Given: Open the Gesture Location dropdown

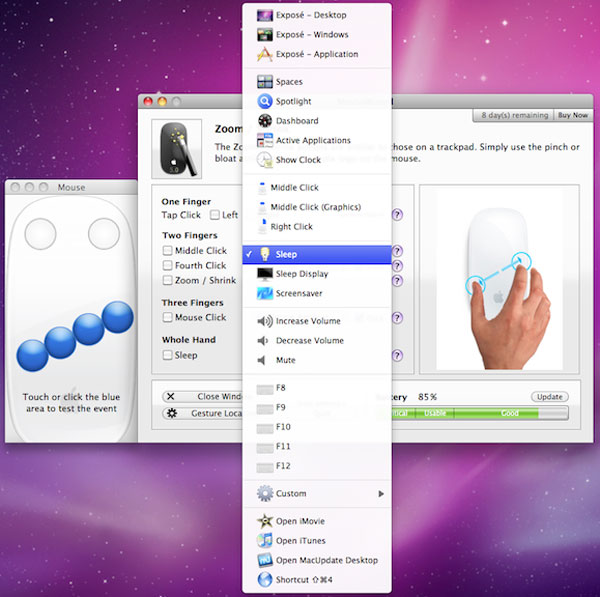Looking at the screenshot, I should tap(202, 413).
